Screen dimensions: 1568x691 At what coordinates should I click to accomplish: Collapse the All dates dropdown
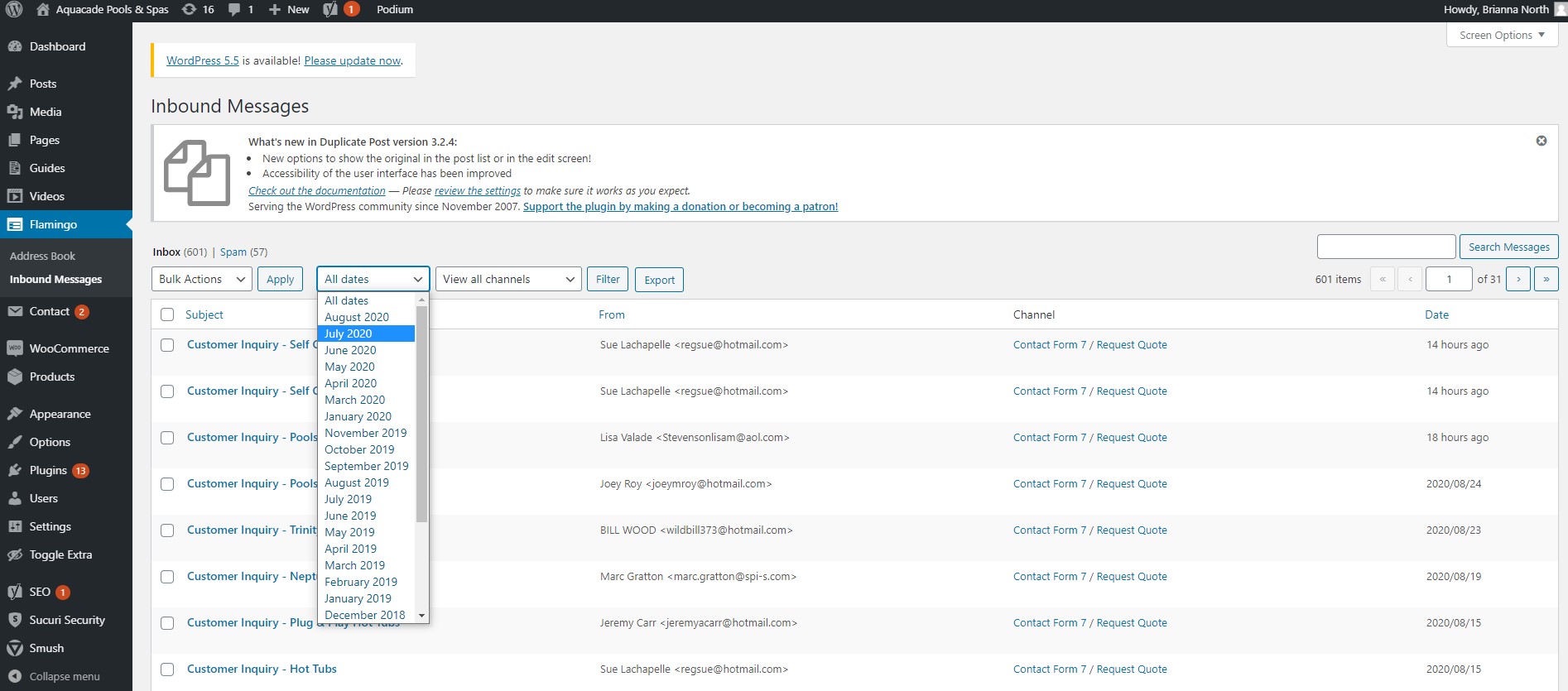373,279
